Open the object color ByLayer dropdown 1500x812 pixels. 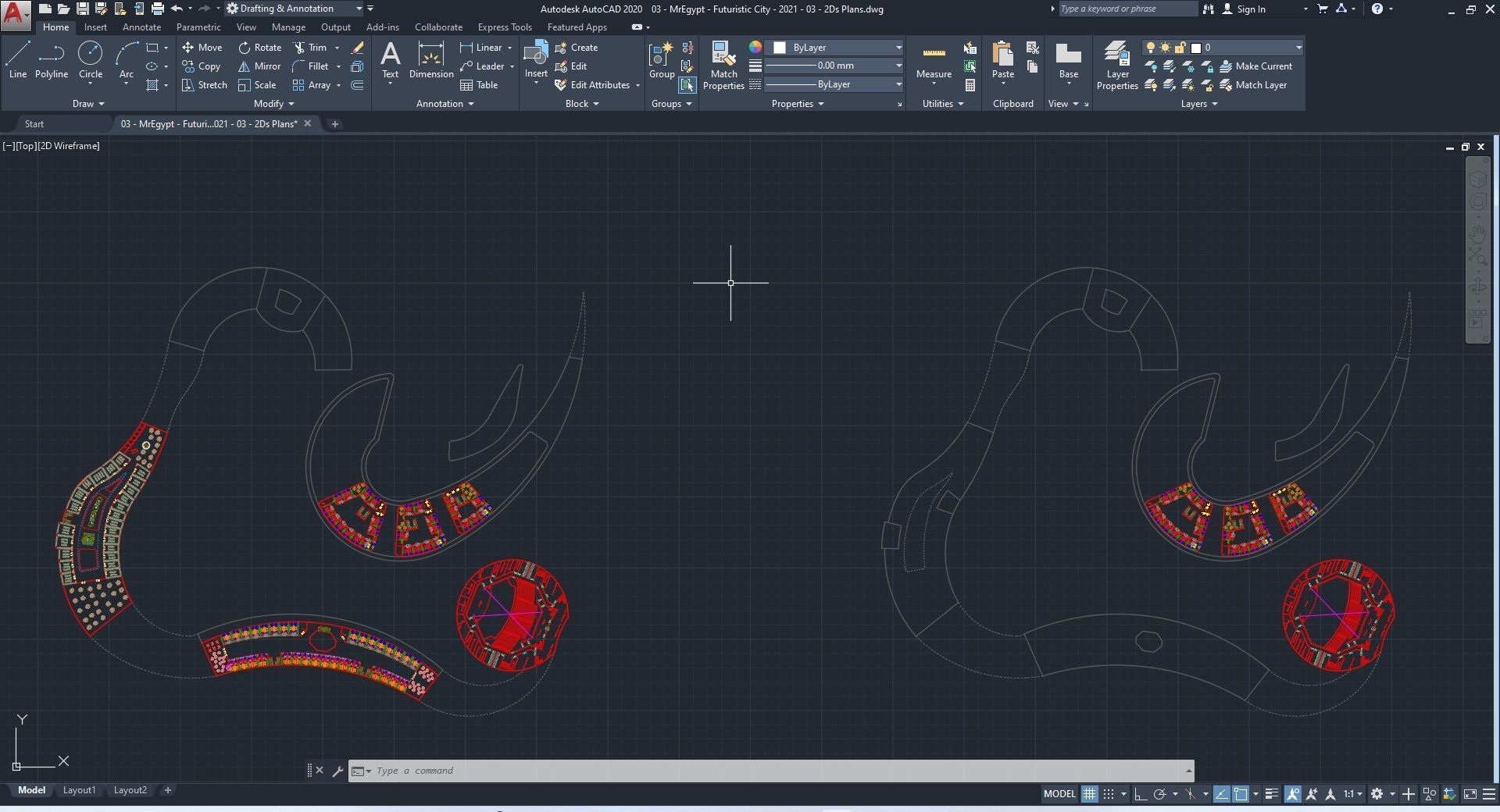(x=835, y=48)
